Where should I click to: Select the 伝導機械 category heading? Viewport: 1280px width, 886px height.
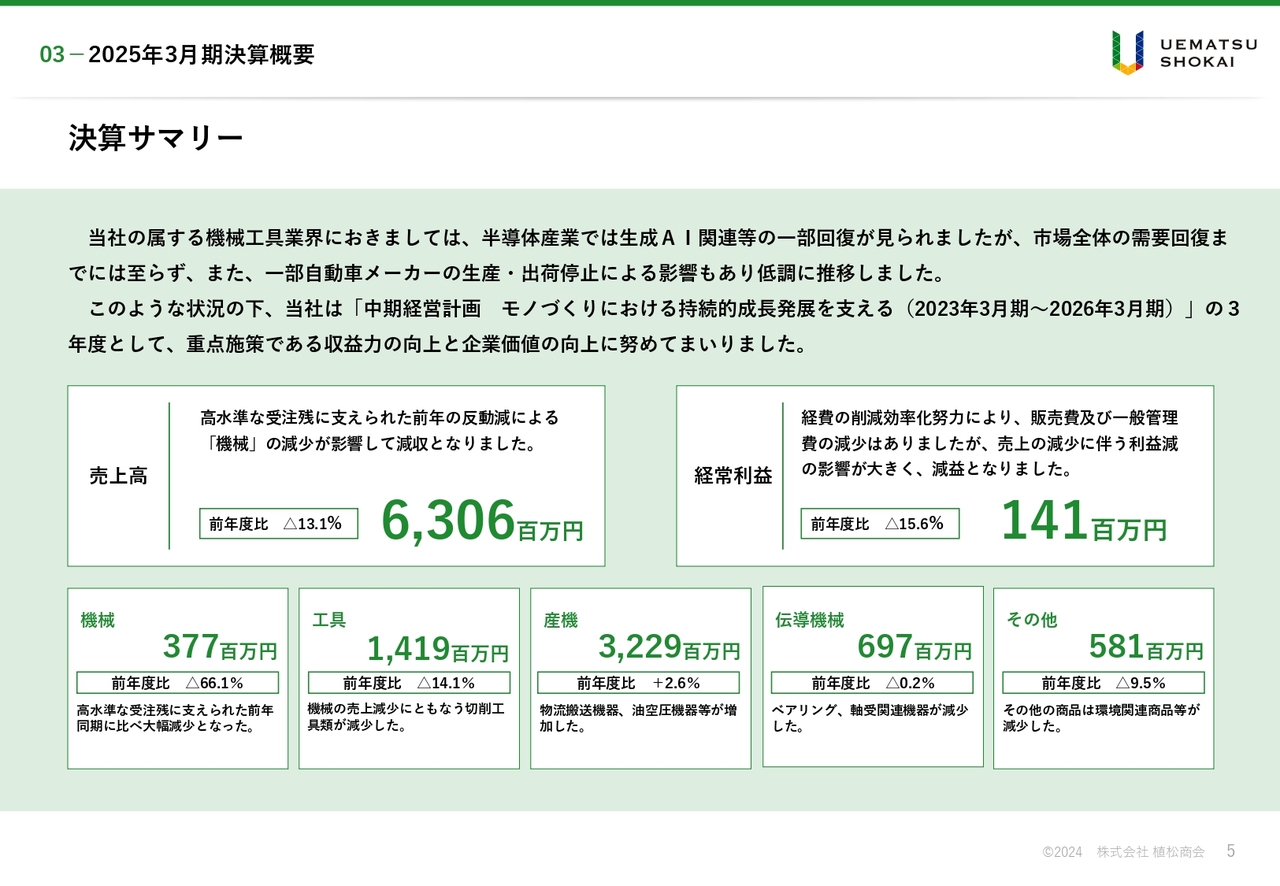pos(810,620)
